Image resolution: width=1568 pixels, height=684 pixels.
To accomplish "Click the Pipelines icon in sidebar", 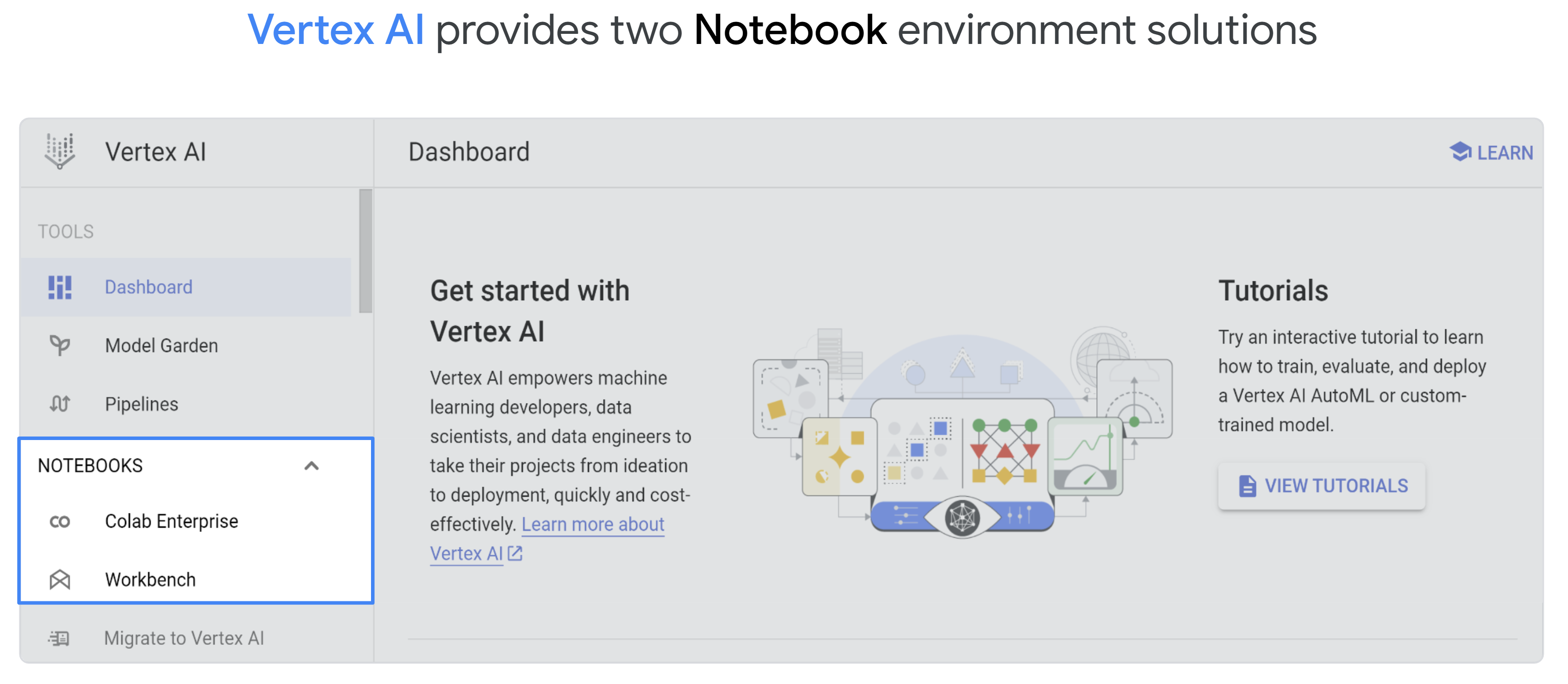I will tap(60, 404).
